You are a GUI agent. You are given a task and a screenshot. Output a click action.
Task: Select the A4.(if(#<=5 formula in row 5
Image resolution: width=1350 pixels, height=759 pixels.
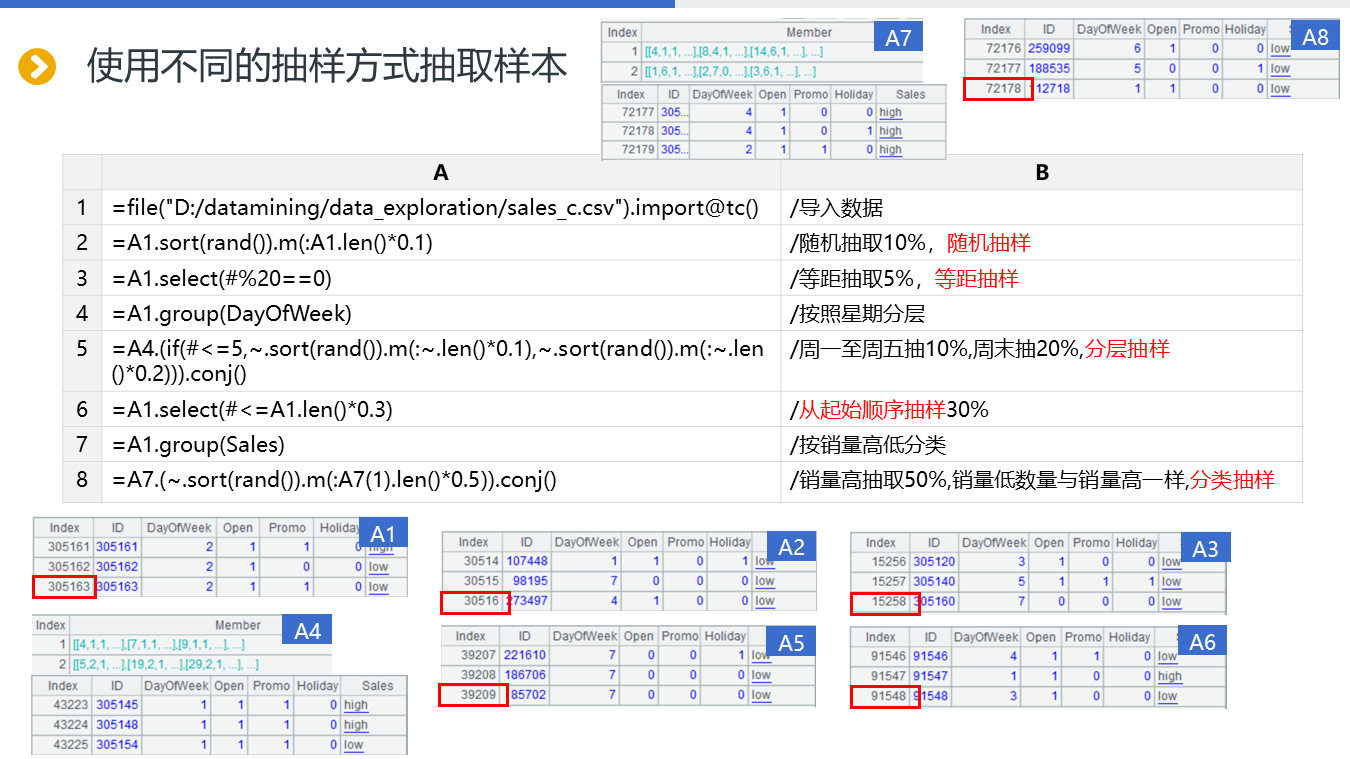coord(440,361)
